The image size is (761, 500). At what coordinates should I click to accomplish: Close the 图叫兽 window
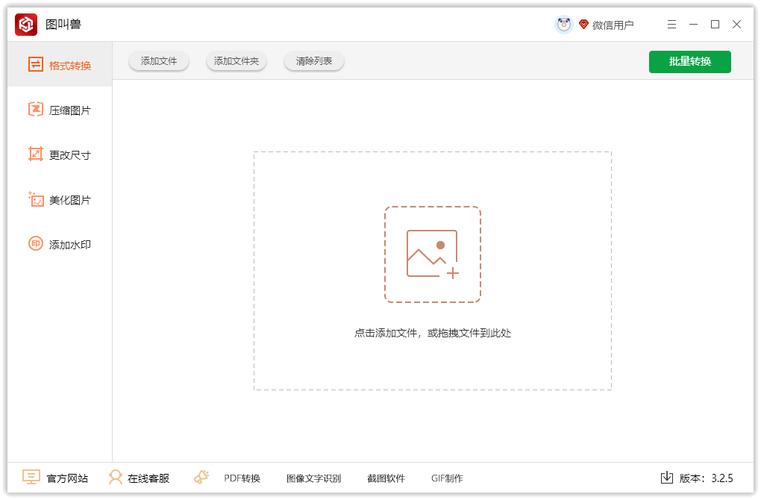737,24
